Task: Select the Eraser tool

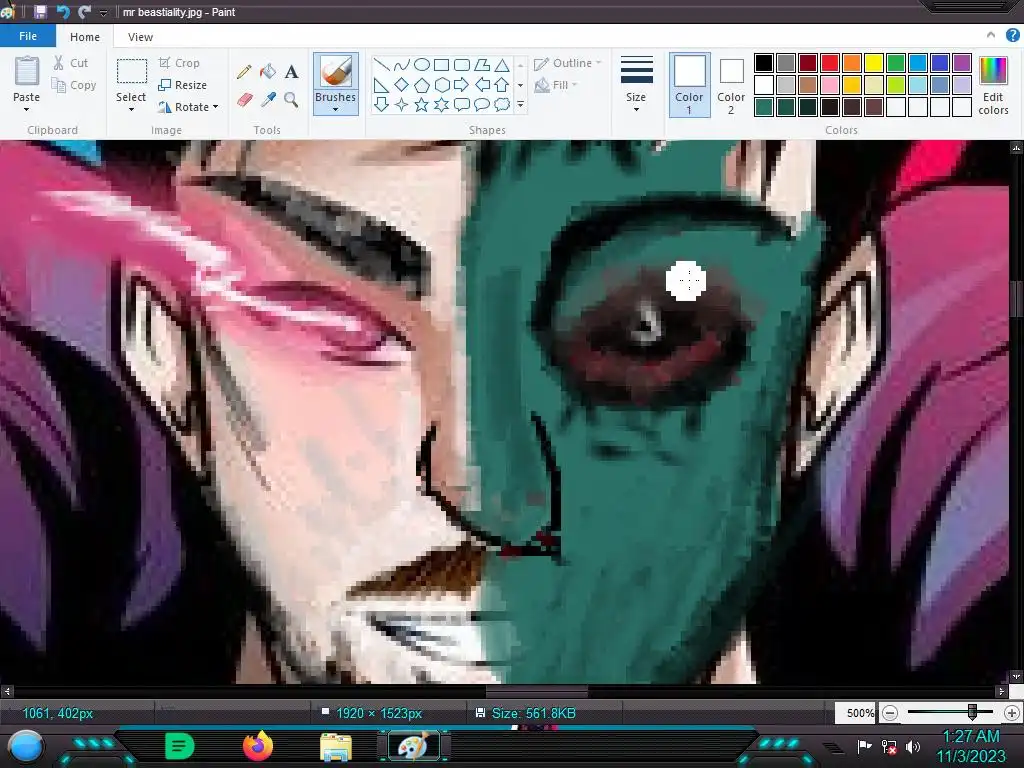Action: click(244, 100)
